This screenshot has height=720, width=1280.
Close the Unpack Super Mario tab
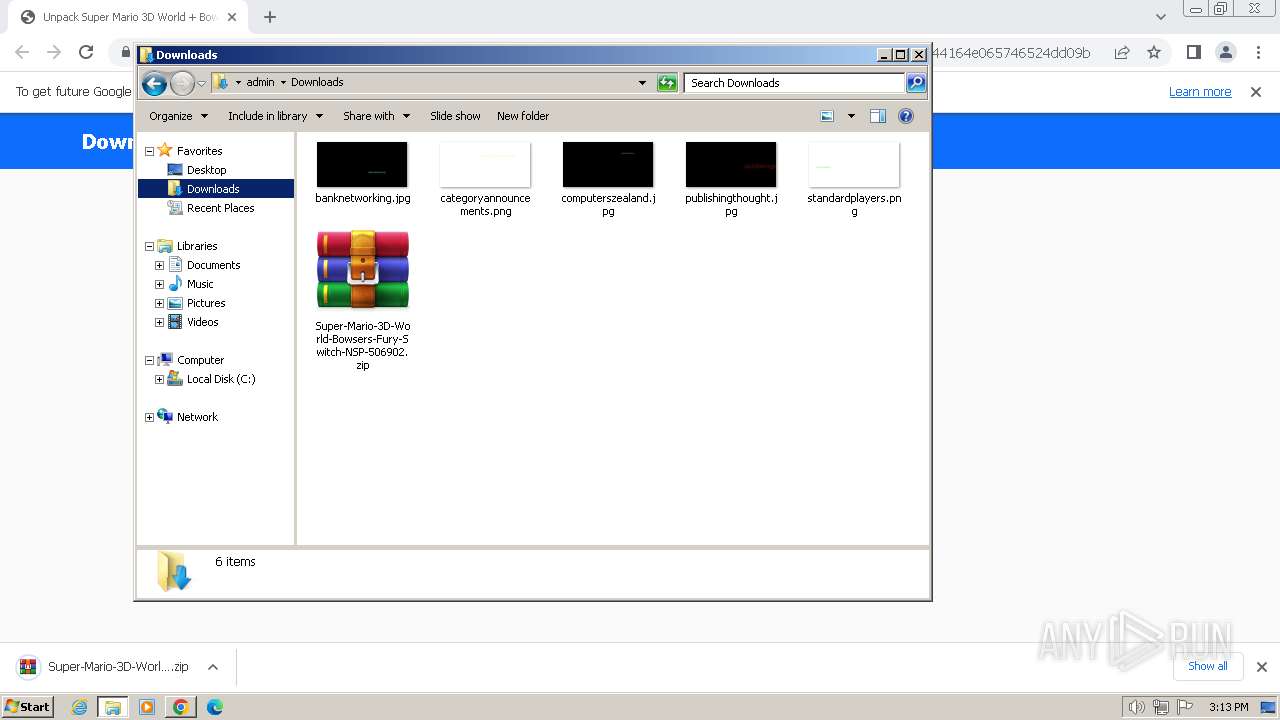[x=231, y=17]
